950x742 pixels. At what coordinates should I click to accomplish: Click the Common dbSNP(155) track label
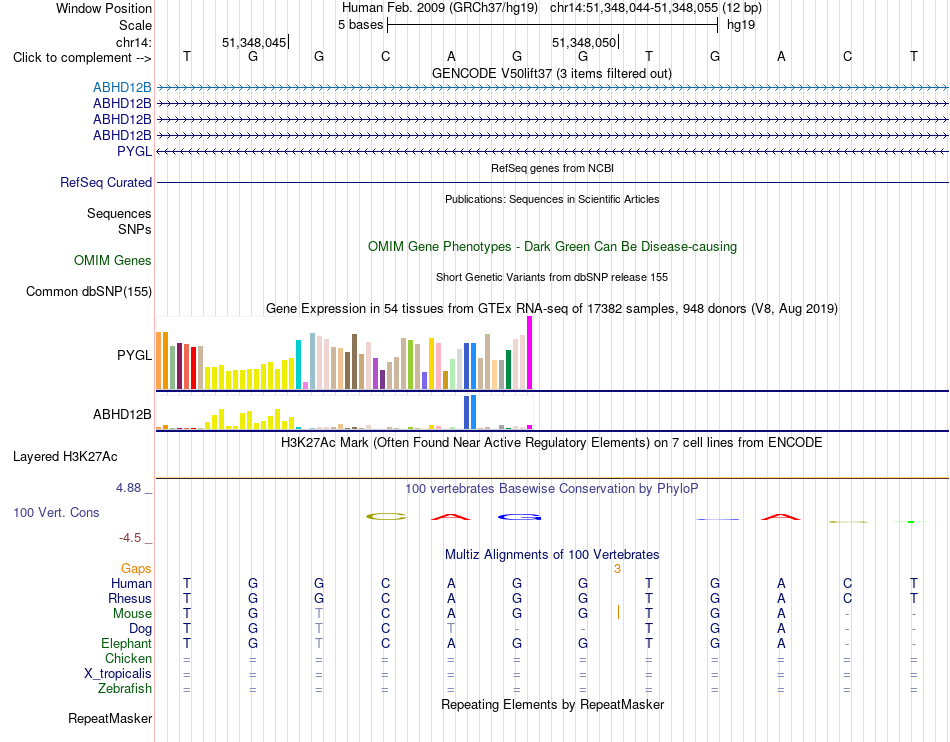coord(89,291)
